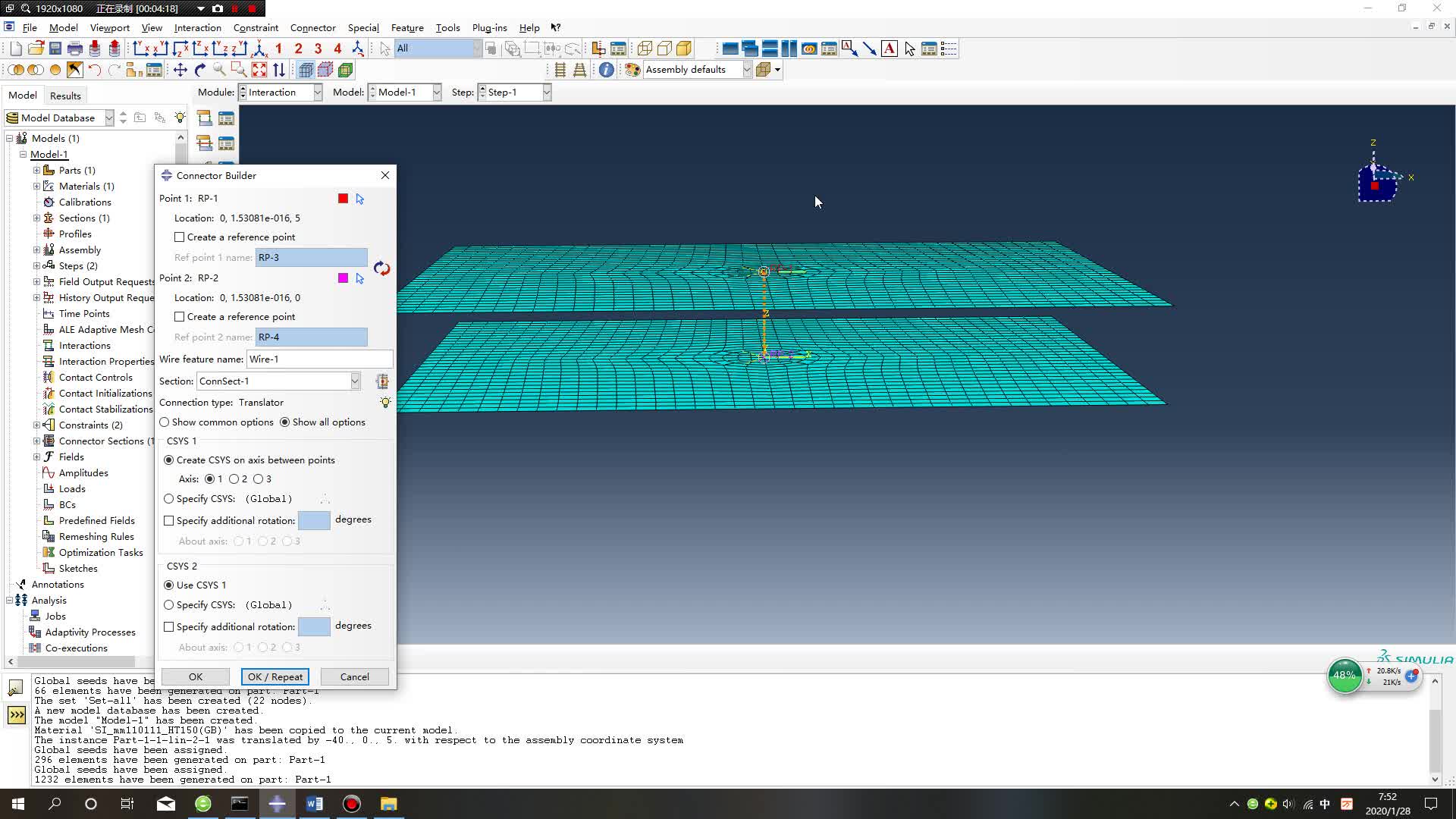Enable Specify additional rotation under CSYS 2

point(169,627)
